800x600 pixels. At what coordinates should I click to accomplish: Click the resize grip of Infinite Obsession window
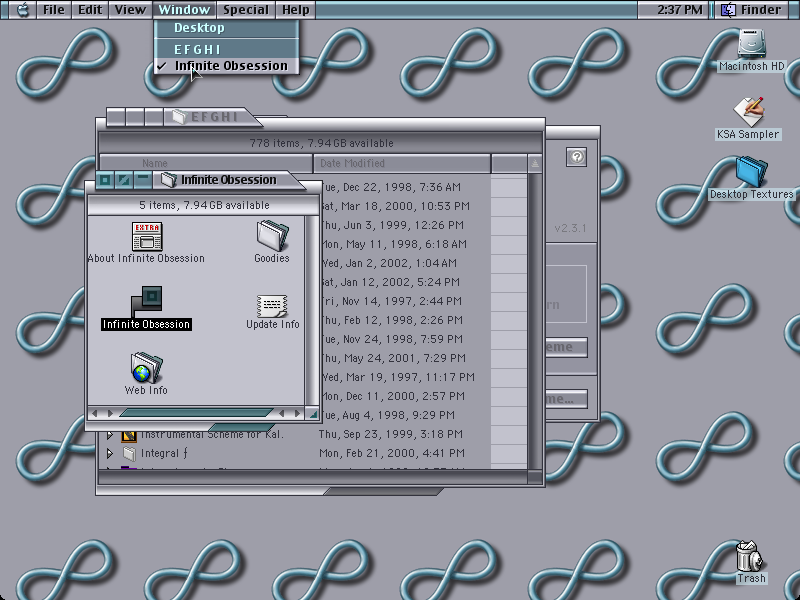click(x=313, y=414)
